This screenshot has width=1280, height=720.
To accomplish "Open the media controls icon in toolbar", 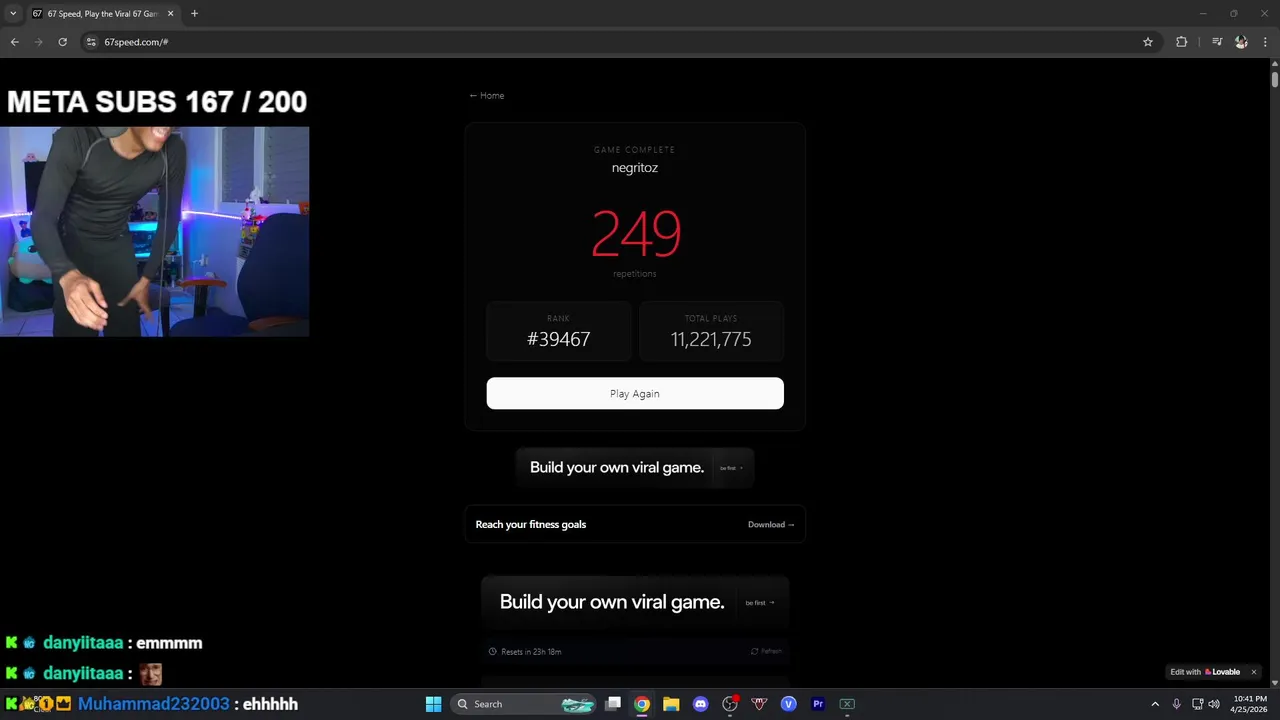I will [x=1217, y=42].
